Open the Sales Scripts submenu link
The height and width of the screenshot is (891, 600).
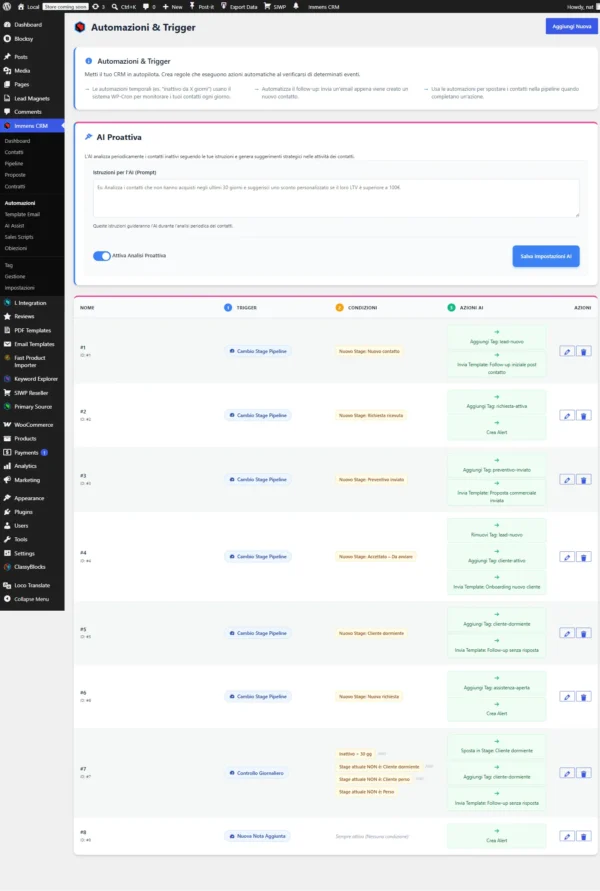click(x=19, y=237)
